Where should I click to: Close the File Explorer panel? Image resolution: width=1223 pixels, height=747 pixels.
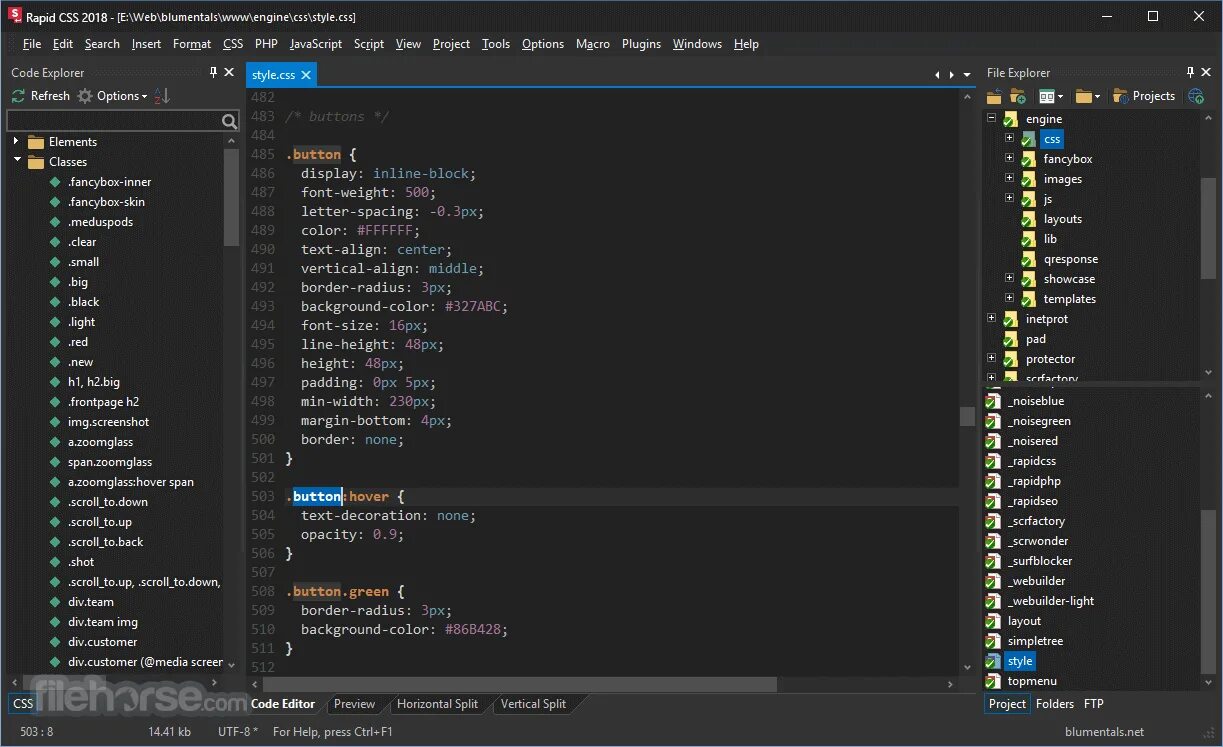coord(1206,72)
